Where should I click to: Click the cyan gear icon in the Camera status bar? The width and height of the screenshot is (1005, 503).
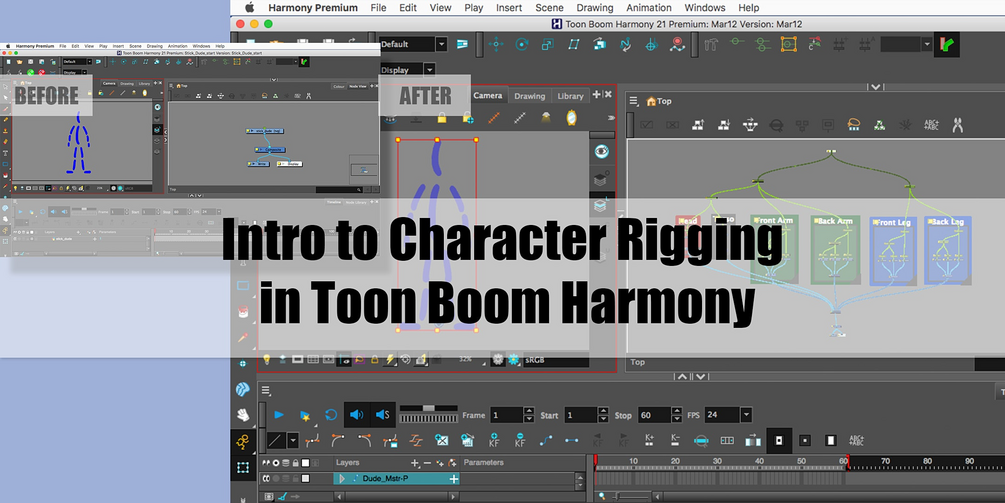coord(513,360)
